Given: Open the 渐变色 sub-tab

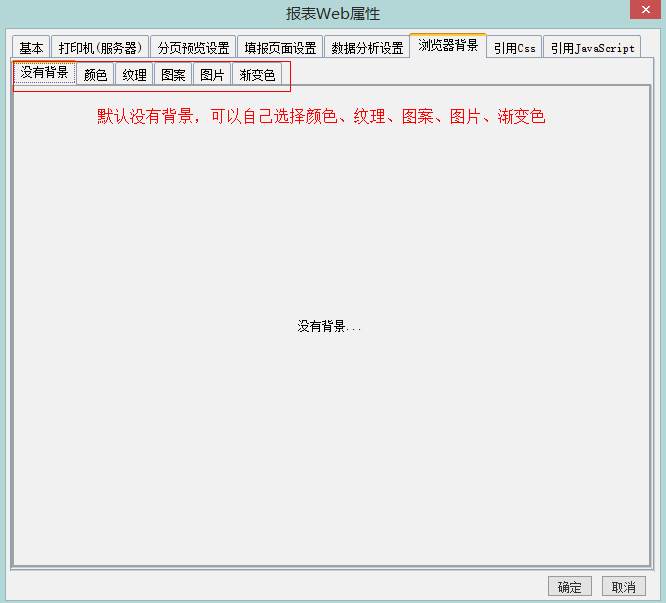Looking at the screenshot, I should pos(257,74).
